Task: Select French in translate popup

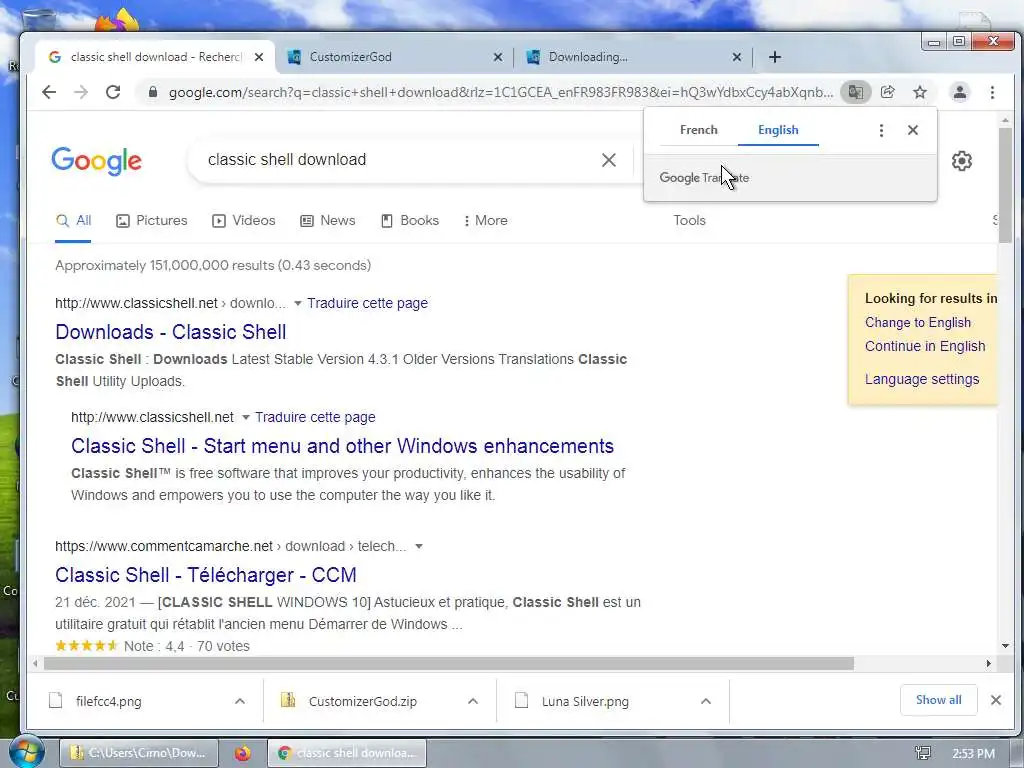Action: tap(698, 129)
